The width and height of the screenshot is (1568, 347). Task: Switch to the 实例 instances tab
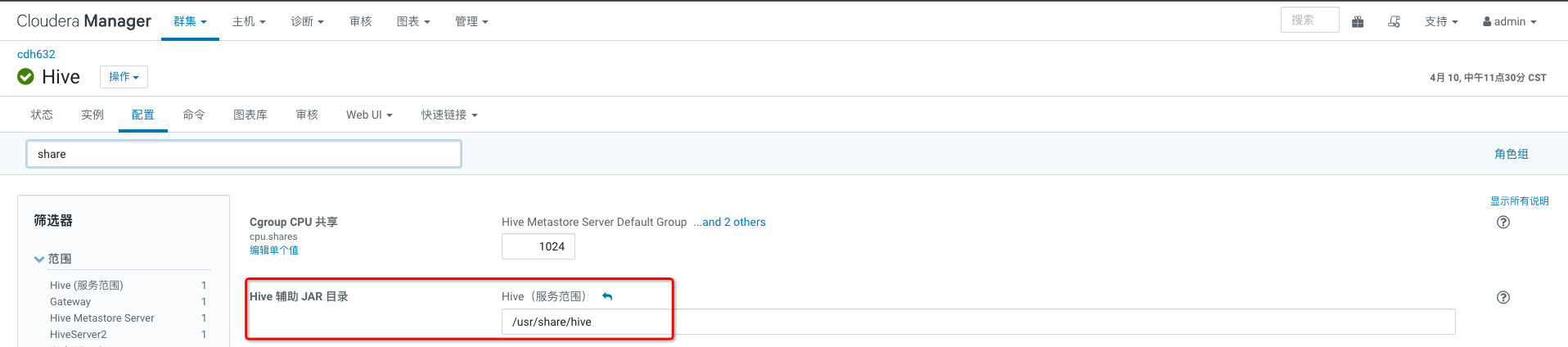point(92,115)
